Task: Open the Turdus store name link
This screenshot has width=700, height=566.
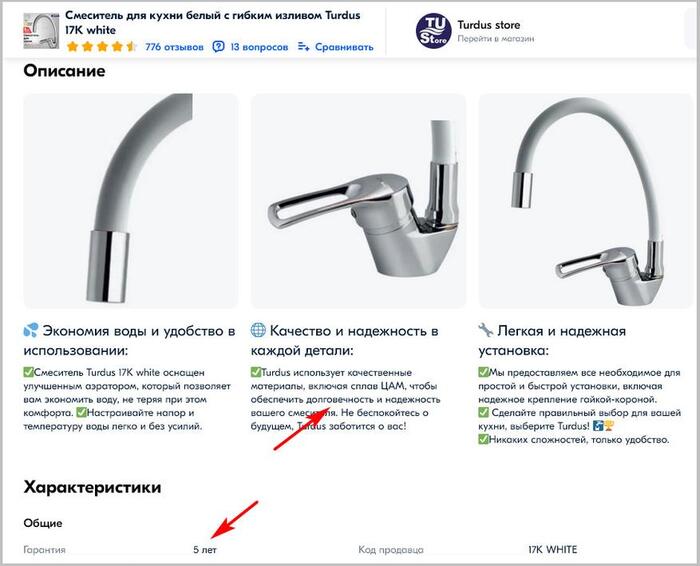Action: (x=488, y=25)
